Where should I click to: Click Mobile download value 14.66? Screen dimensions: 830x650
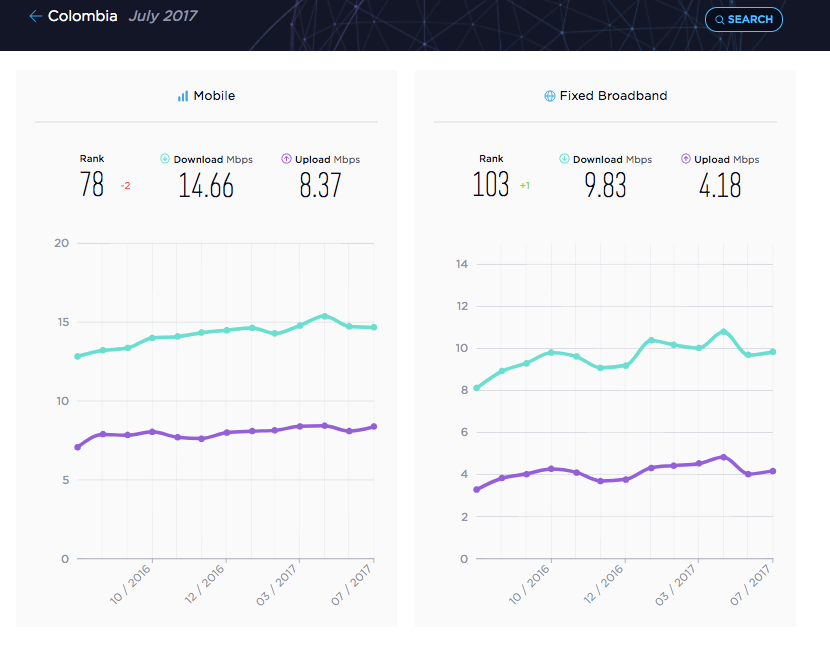(206, 185)
